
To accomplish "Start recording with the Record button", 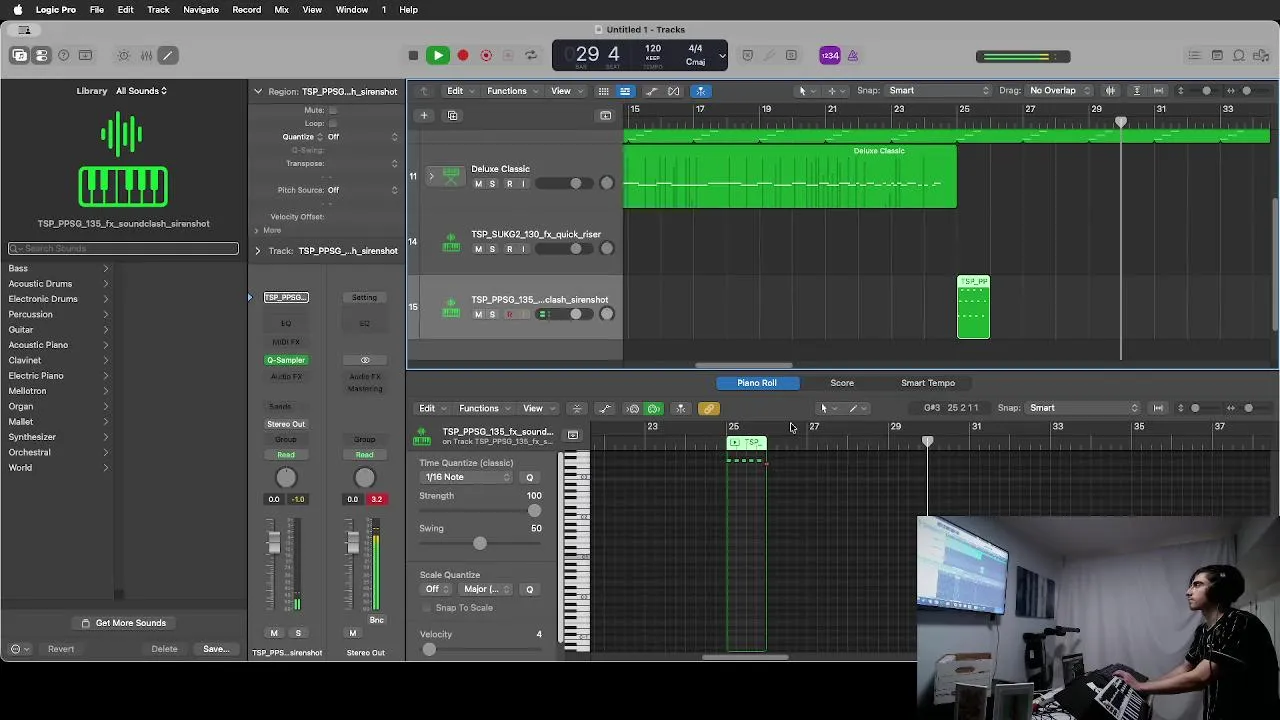I will 462,56.
